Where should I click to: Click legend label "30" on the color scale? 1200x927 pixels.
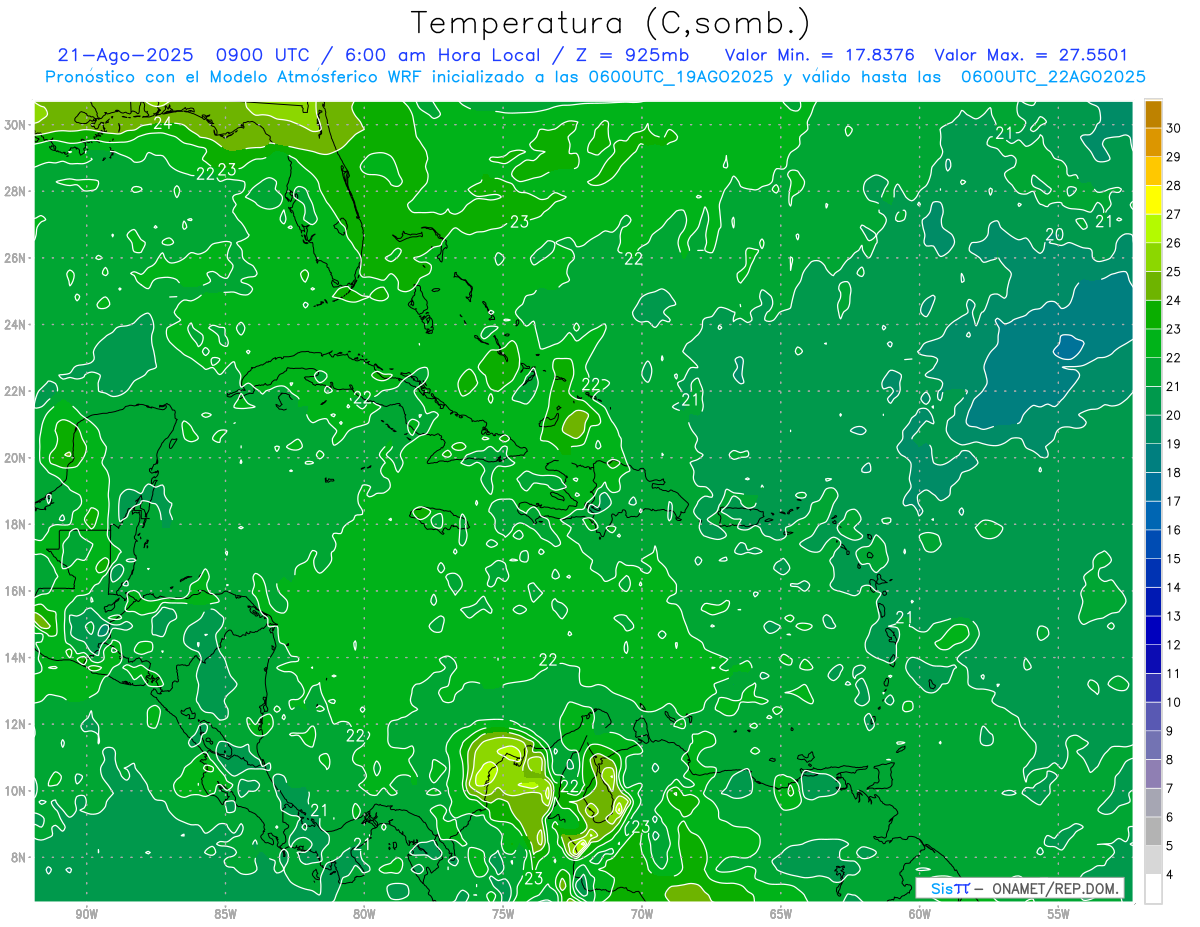coord(1174,129)
